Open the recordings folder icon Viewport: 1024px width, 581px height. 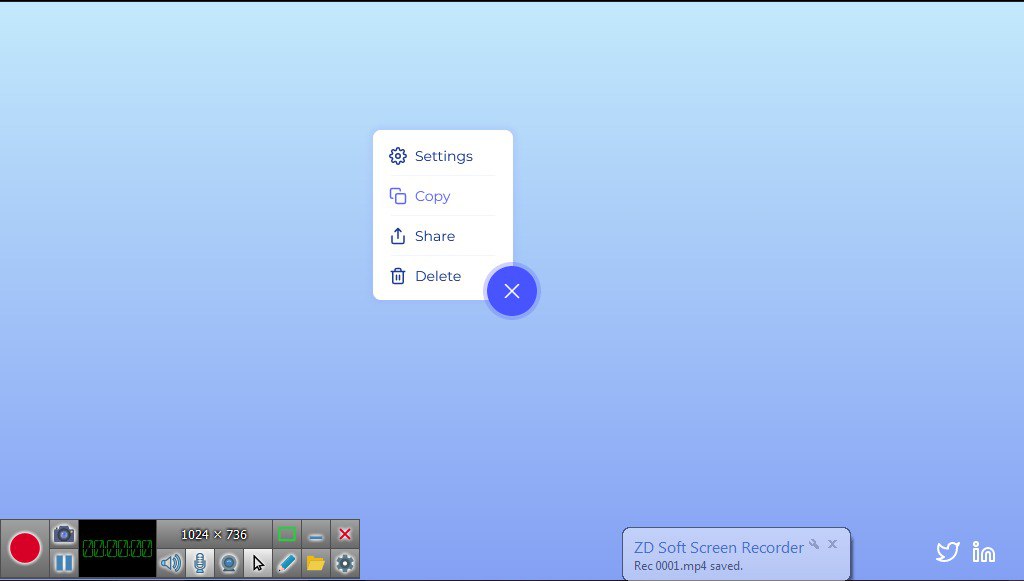(x=315, y=563)
